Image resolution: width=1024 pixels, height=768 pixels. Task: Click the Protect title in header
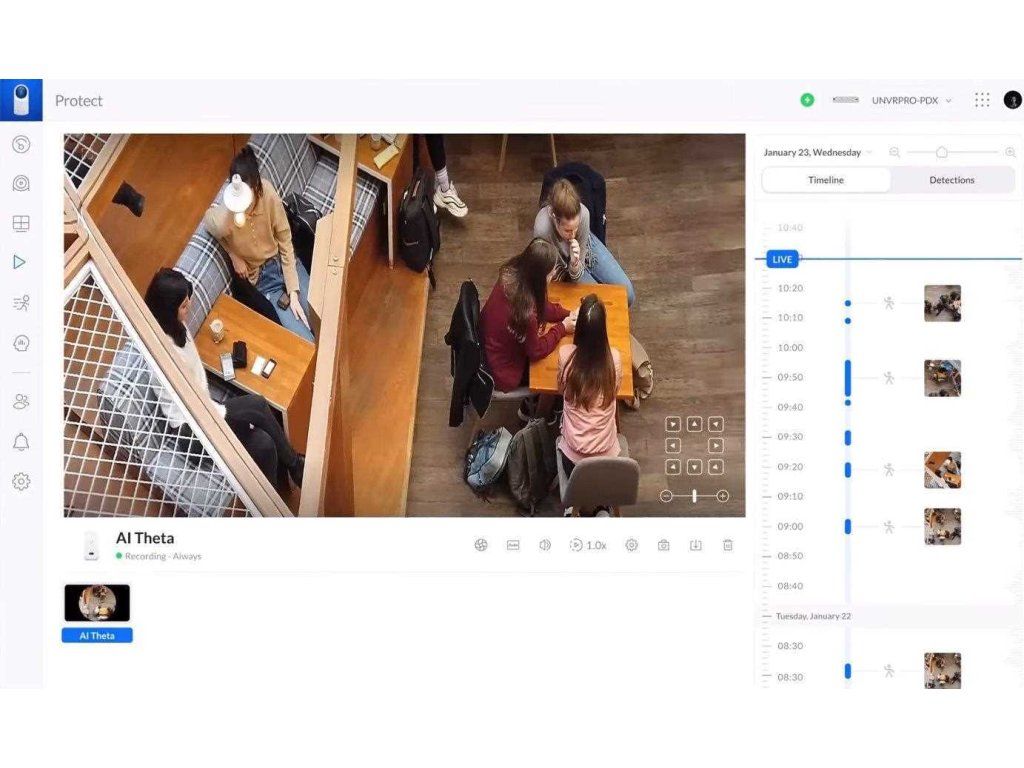tap(78, 101)
